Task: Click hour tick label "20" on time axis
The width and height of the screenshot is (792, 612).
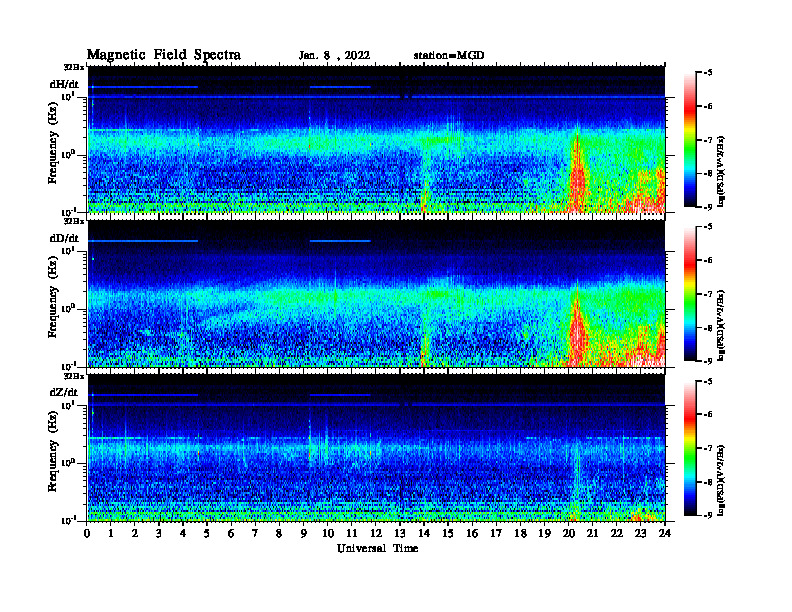Action: point(569,533)
